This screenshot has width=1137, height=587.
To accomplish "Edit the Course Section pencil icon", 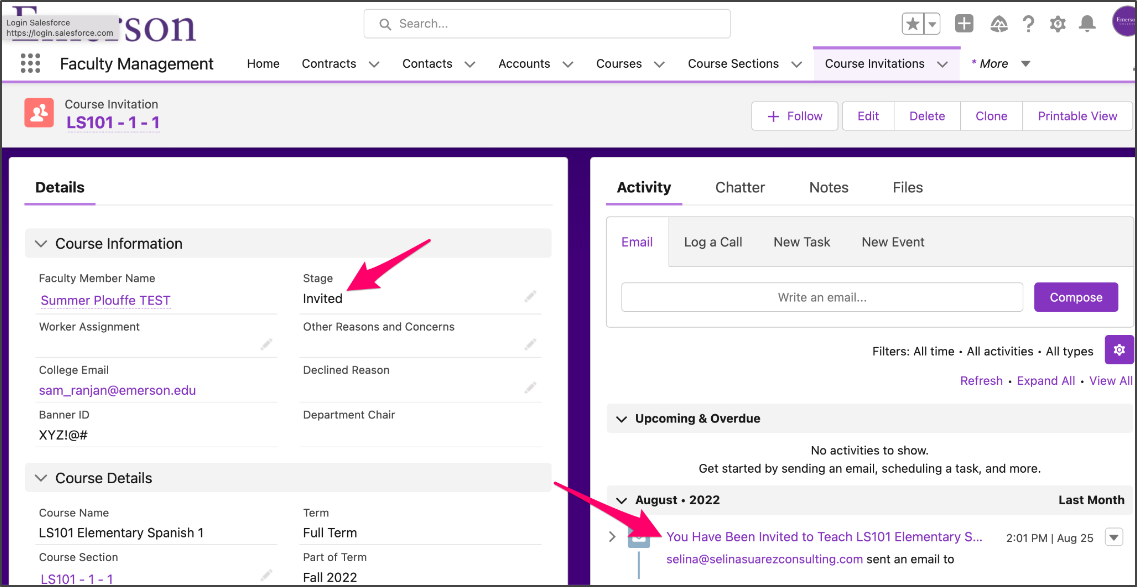I will [x=267, y=575].
